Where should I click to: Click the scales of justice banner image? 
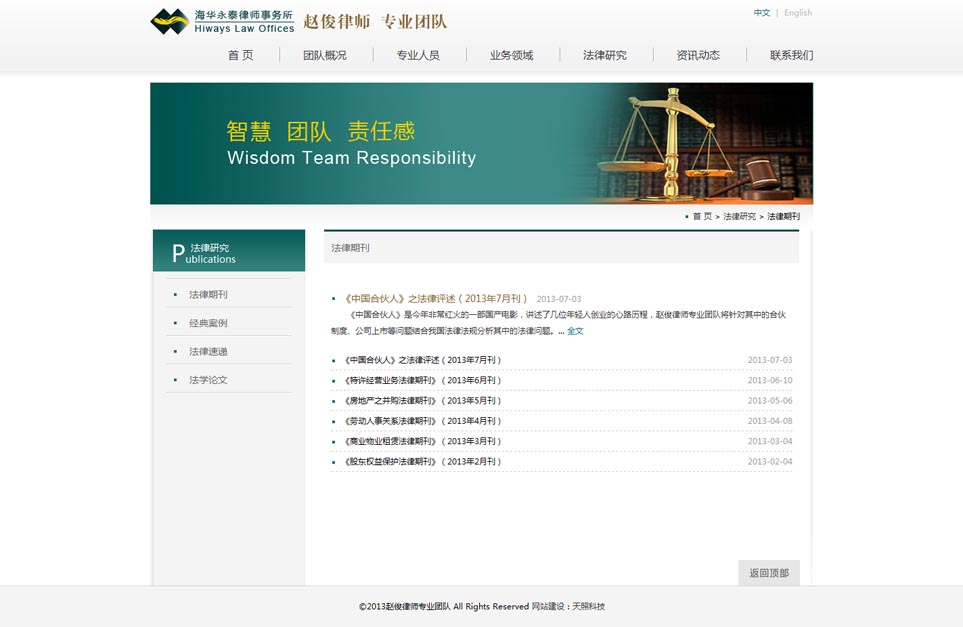point(482,143)
